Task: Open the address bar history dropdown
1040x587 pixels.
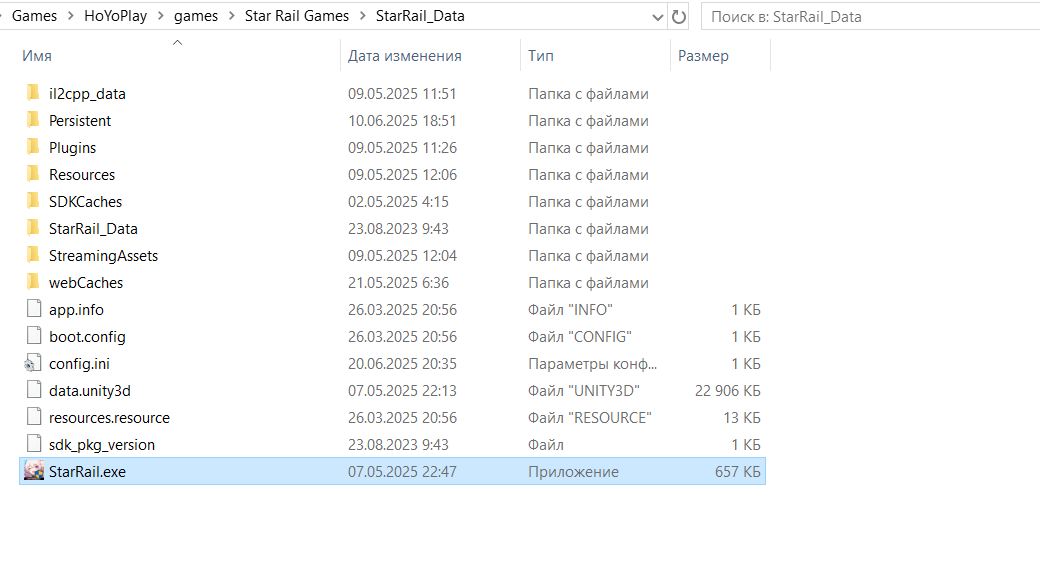Action: tap(657, 17)
